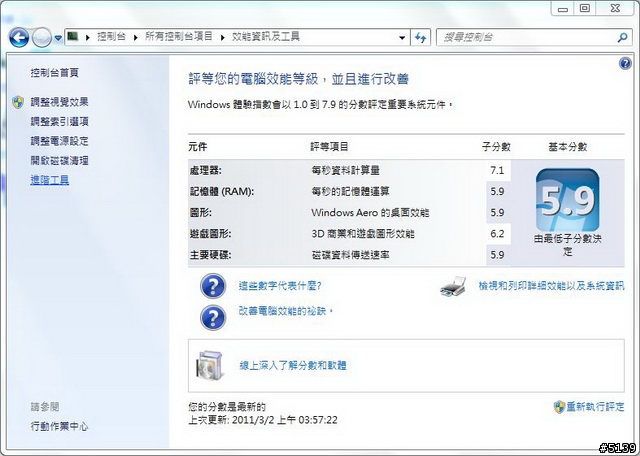The height and width of the screenshot is (456, 640).
Task: Click 每秒資料計算量 rating item text
Action: pyautogui.click(x=345, y=170)
